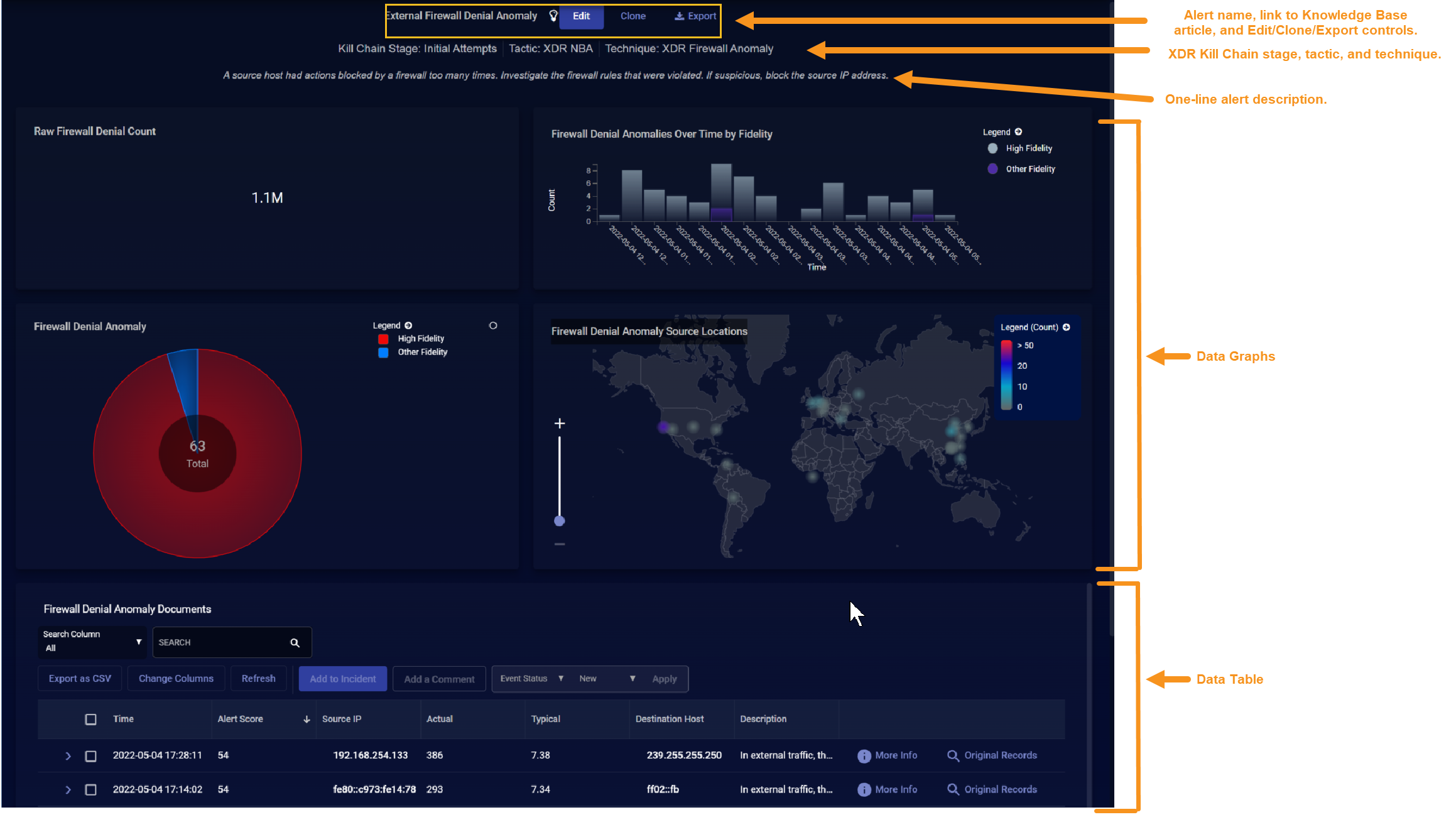Click the map zoom-in plus icon
The height and width of the screenshot is (822, 1456).
[x=560, y=424]
